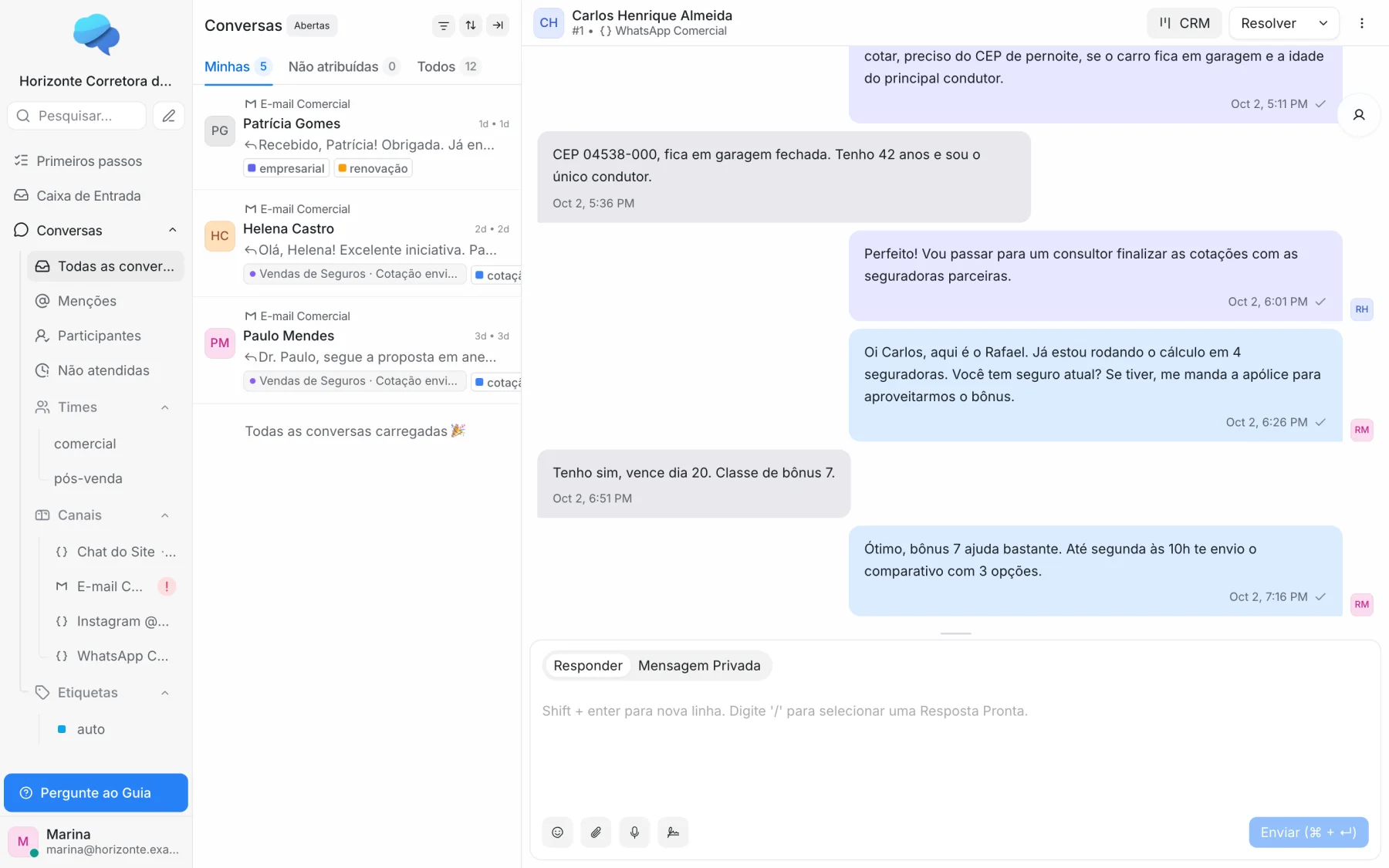Click Marina's profile avatar
This screenshot has height=868, width=1389.
[23, 842]
